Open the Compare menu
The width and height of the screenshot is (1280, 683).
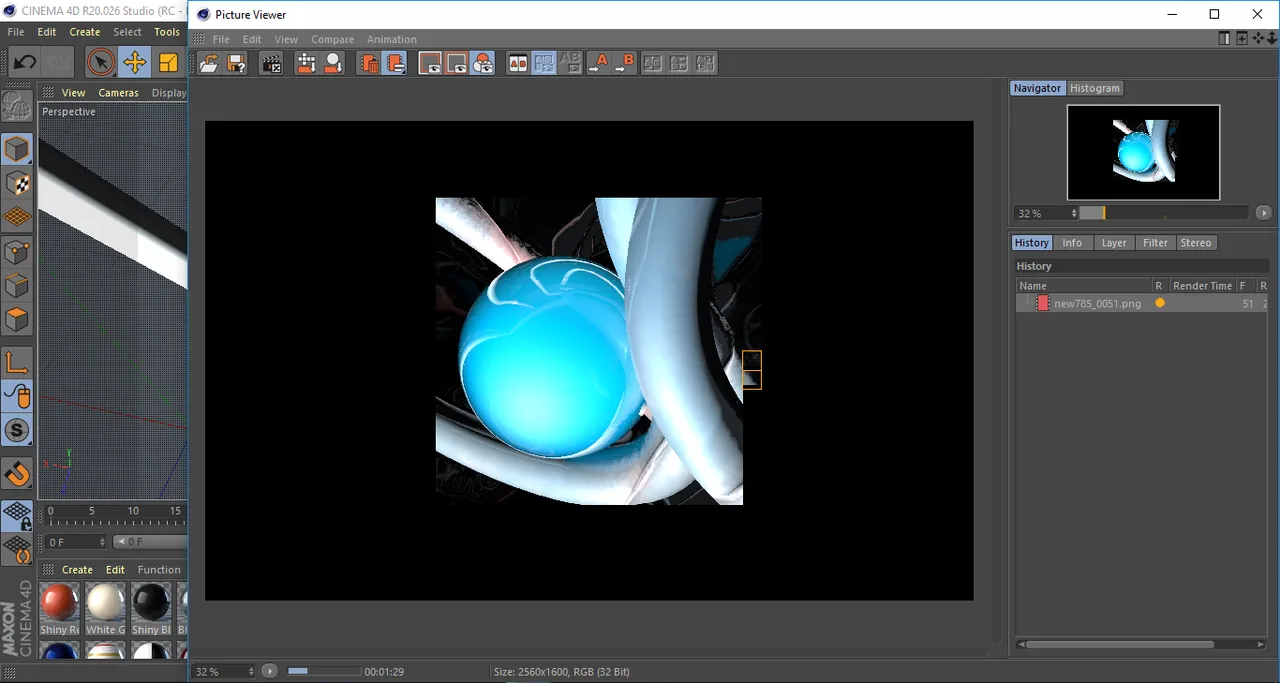click(332, 39)
